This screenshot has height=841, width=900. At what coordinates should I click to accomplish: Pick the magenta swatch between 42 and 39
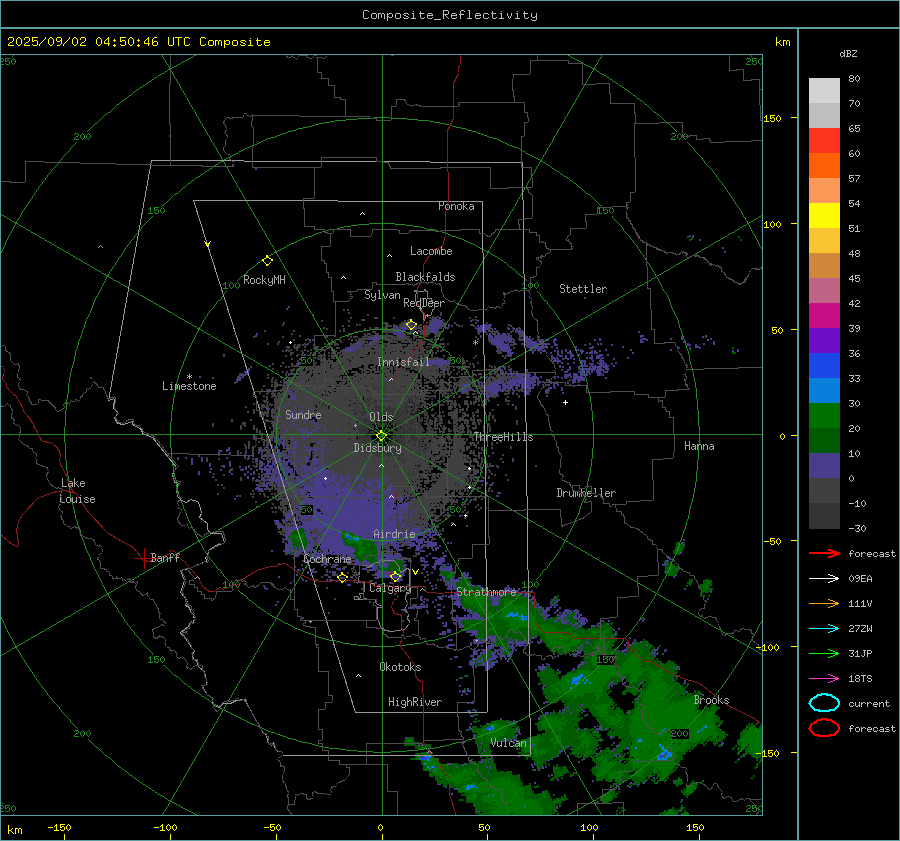(824, 315)
